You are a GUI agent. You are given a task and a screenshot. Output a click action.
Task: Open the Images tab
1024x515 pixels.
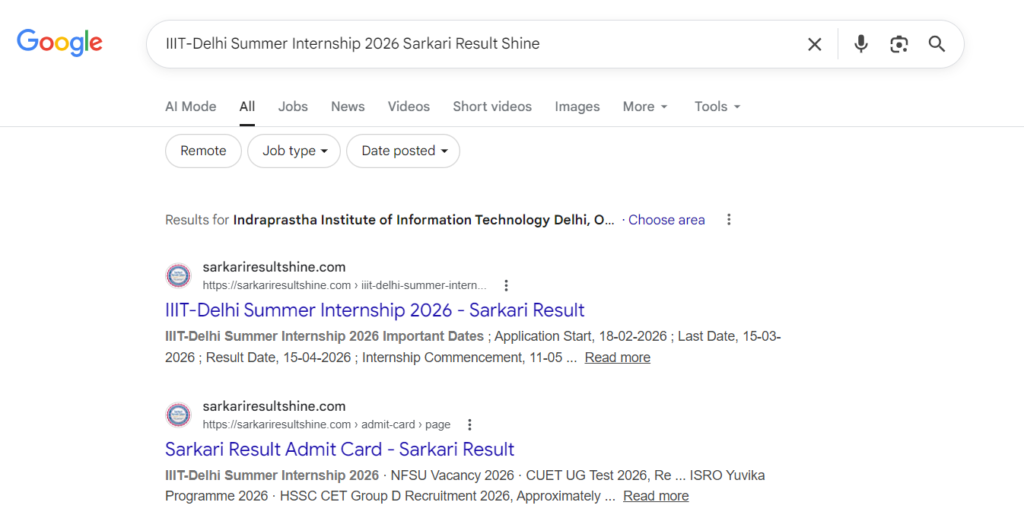(x=577, y=106)
